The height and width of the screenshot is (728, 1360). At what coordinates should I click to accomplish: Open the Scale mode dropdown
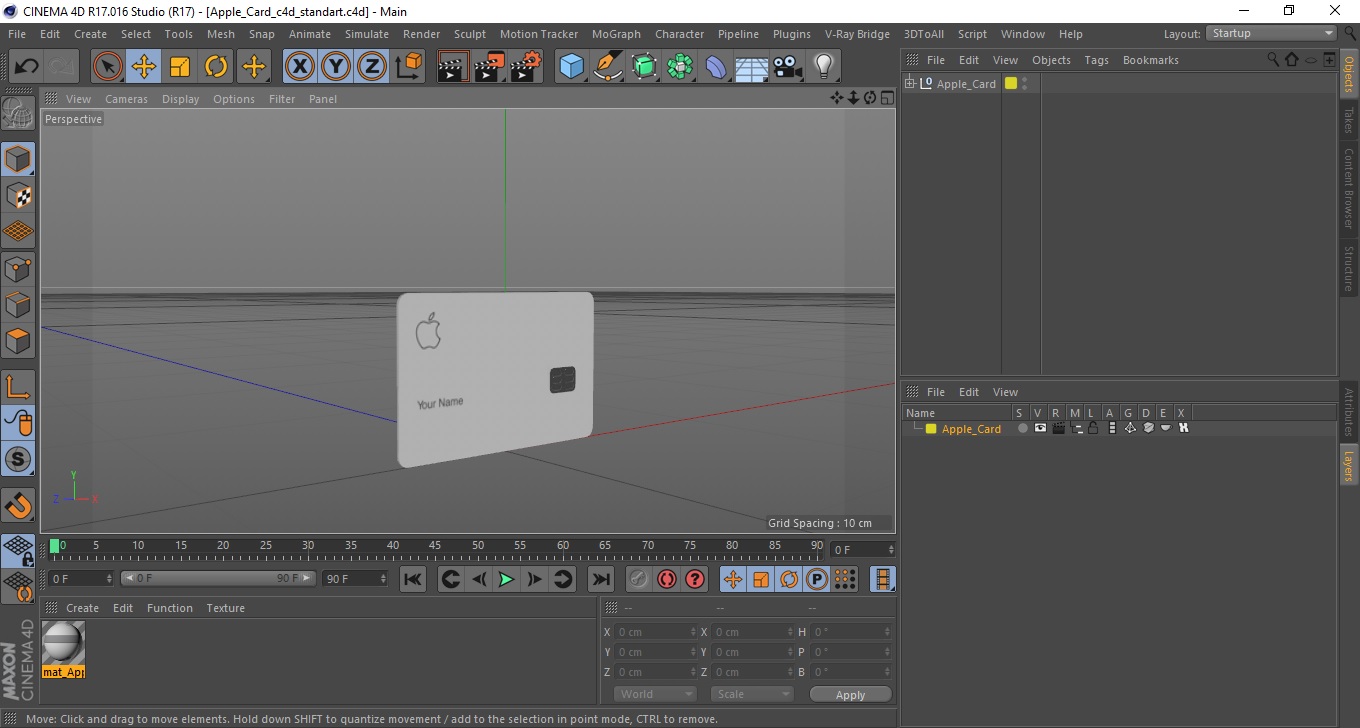[752, 694]
